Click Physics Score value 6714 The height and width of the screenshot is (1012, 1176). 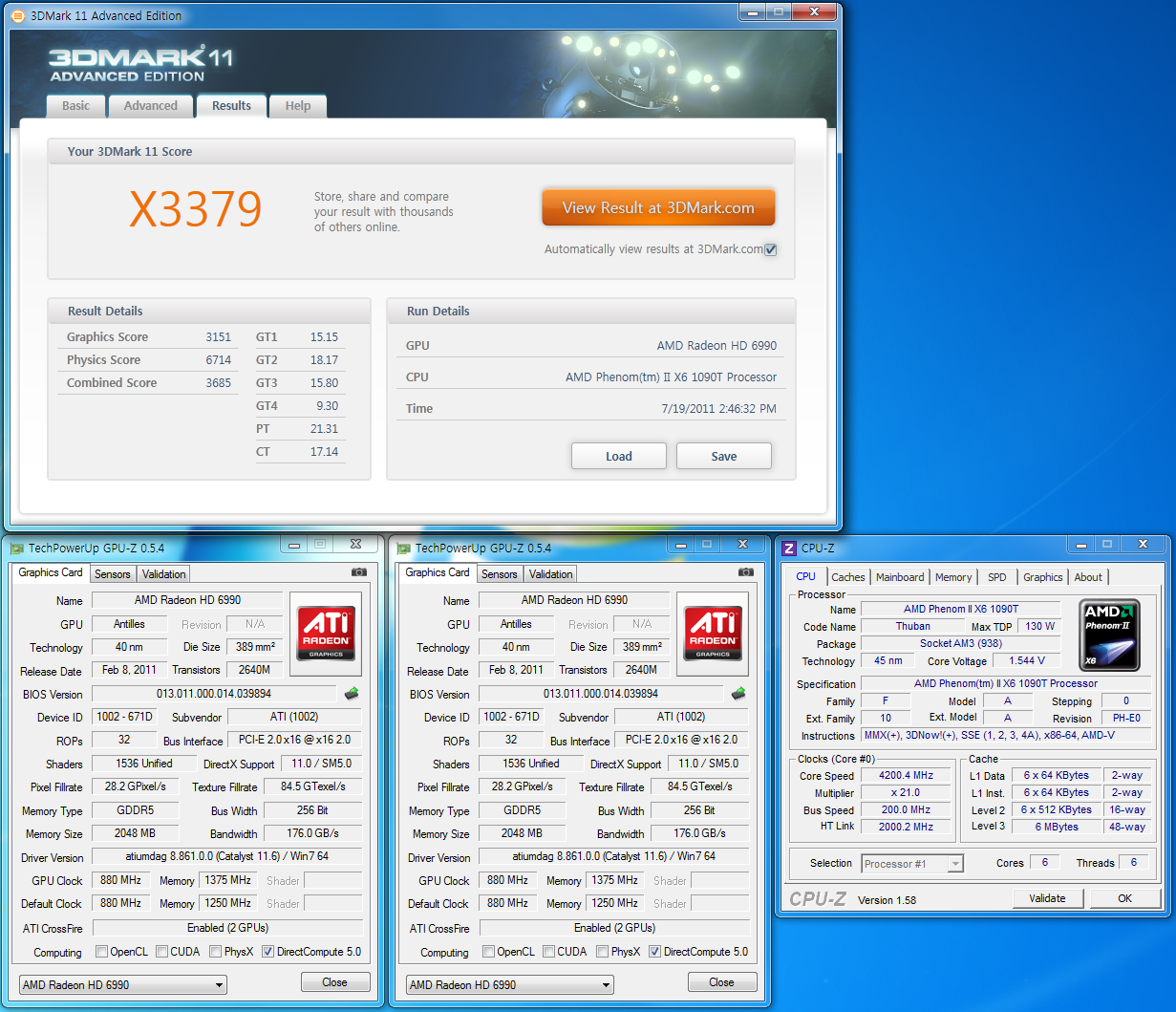click(219, 360)
